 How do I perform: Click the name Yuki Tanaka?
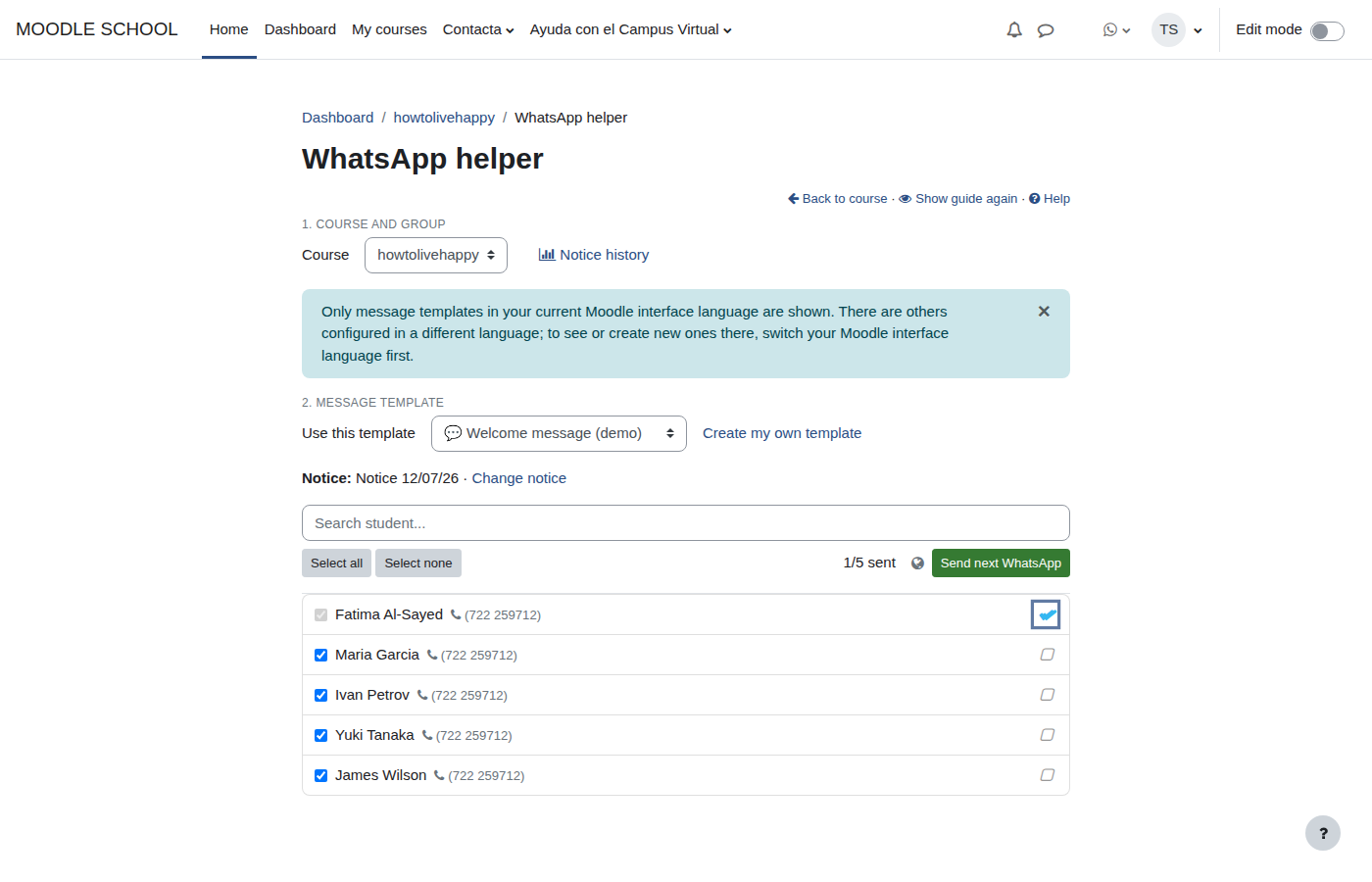374,735
